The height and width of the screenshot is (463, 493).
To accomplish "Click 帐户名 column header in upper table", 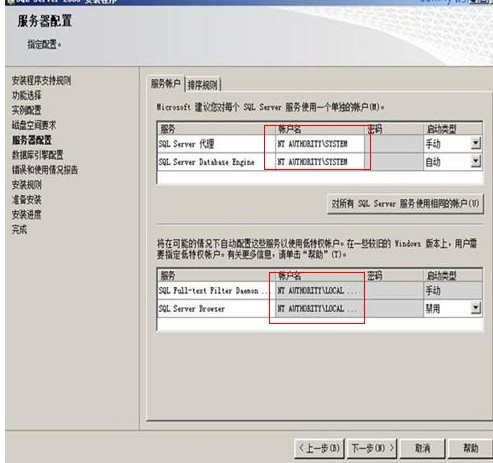I will 321,129.
